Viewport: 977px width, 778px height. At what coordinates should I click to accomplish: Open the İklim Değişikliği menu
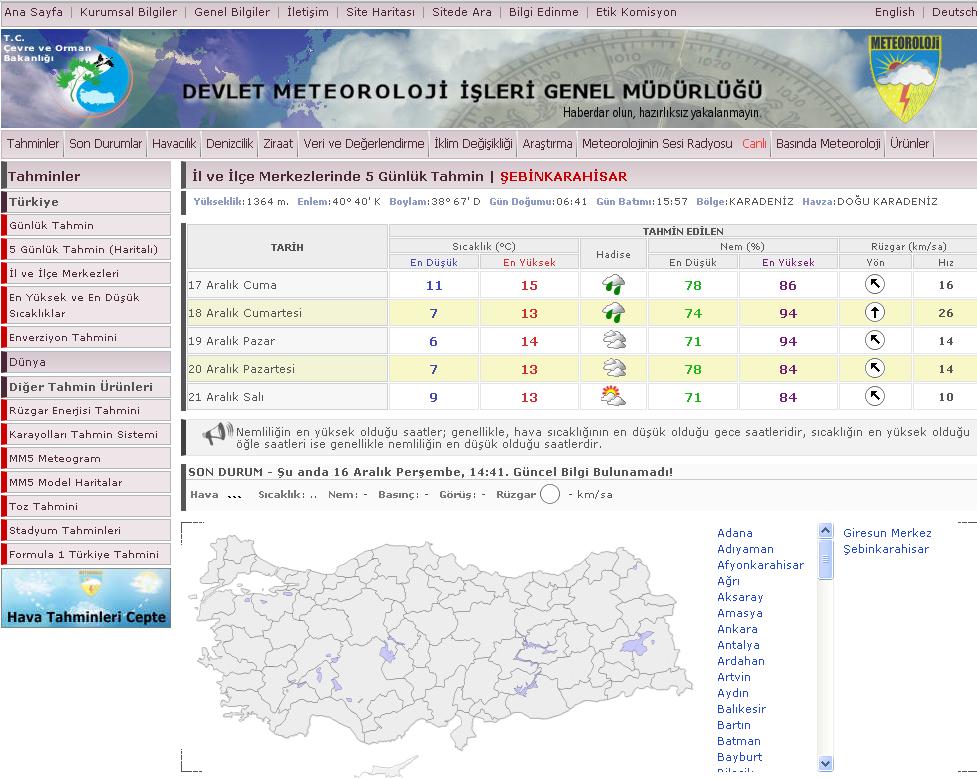[474, 144]
